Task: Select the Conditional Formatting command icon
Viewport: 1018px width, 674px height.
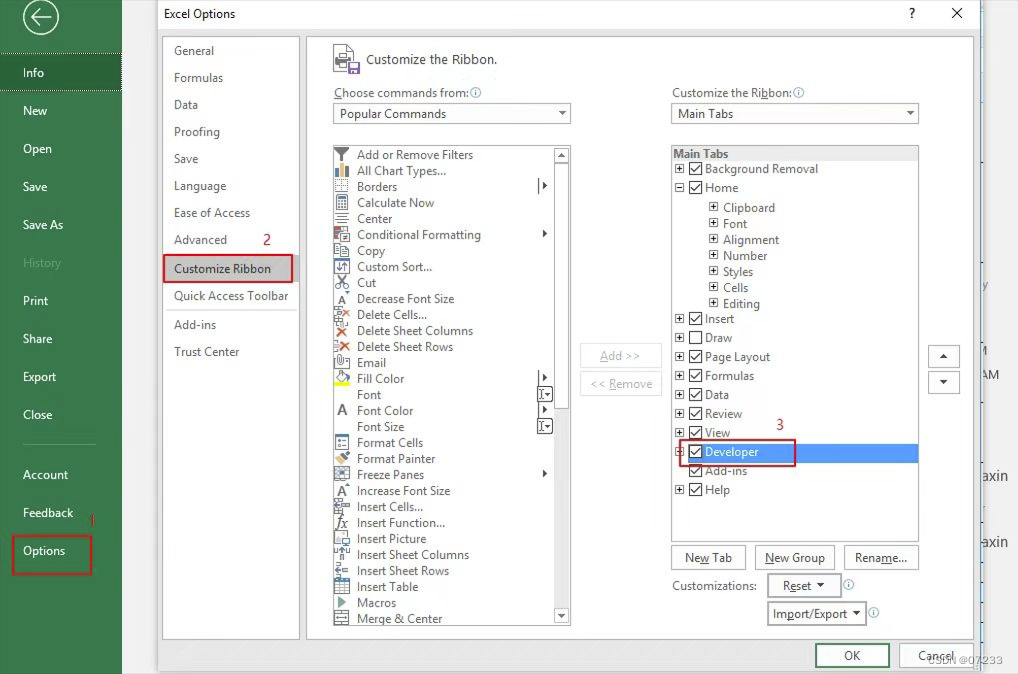Action: pos(341,234)
